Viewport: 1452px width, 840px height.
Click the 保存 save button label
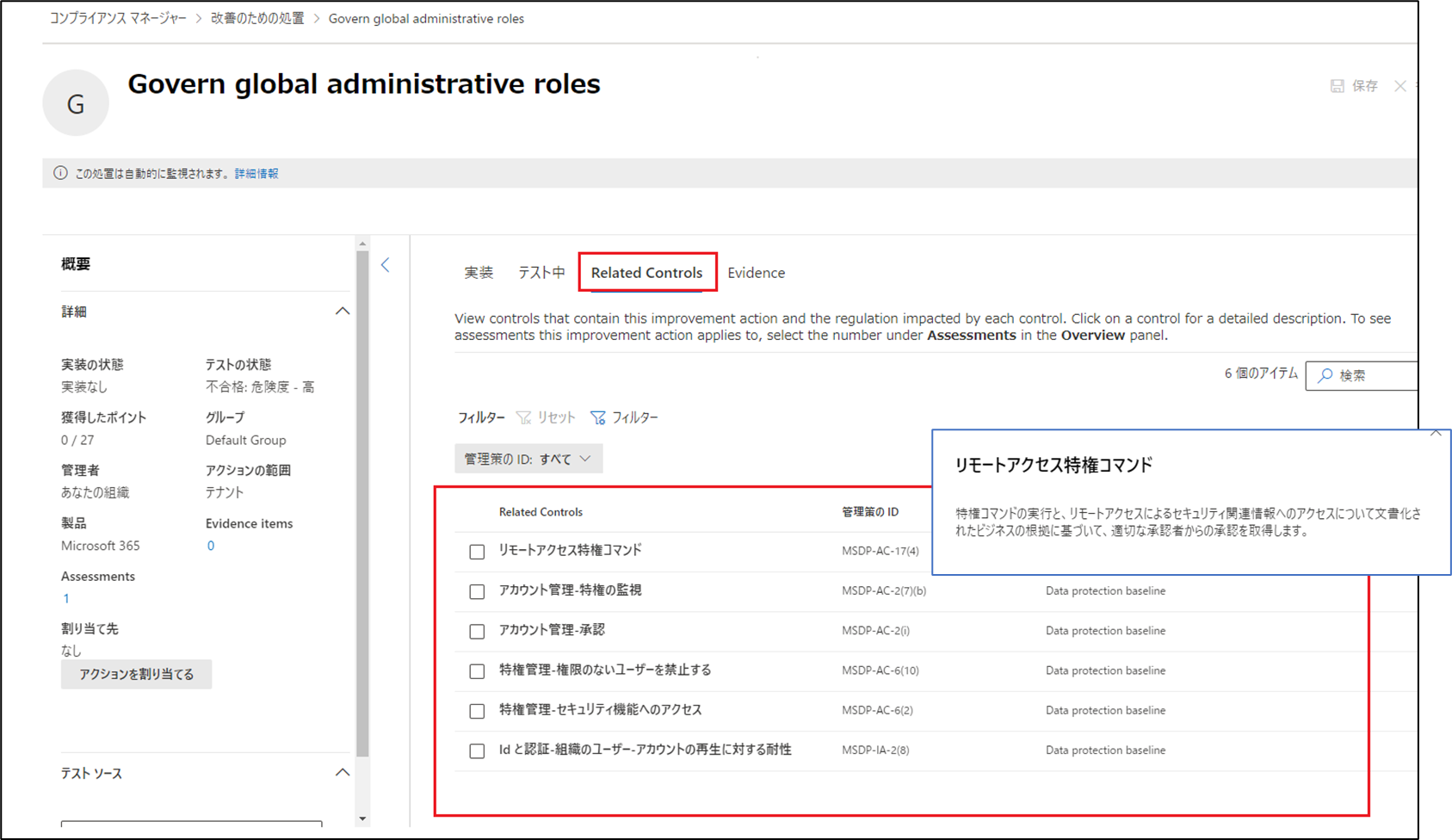pyautogui.click(x=1365, y=86)
